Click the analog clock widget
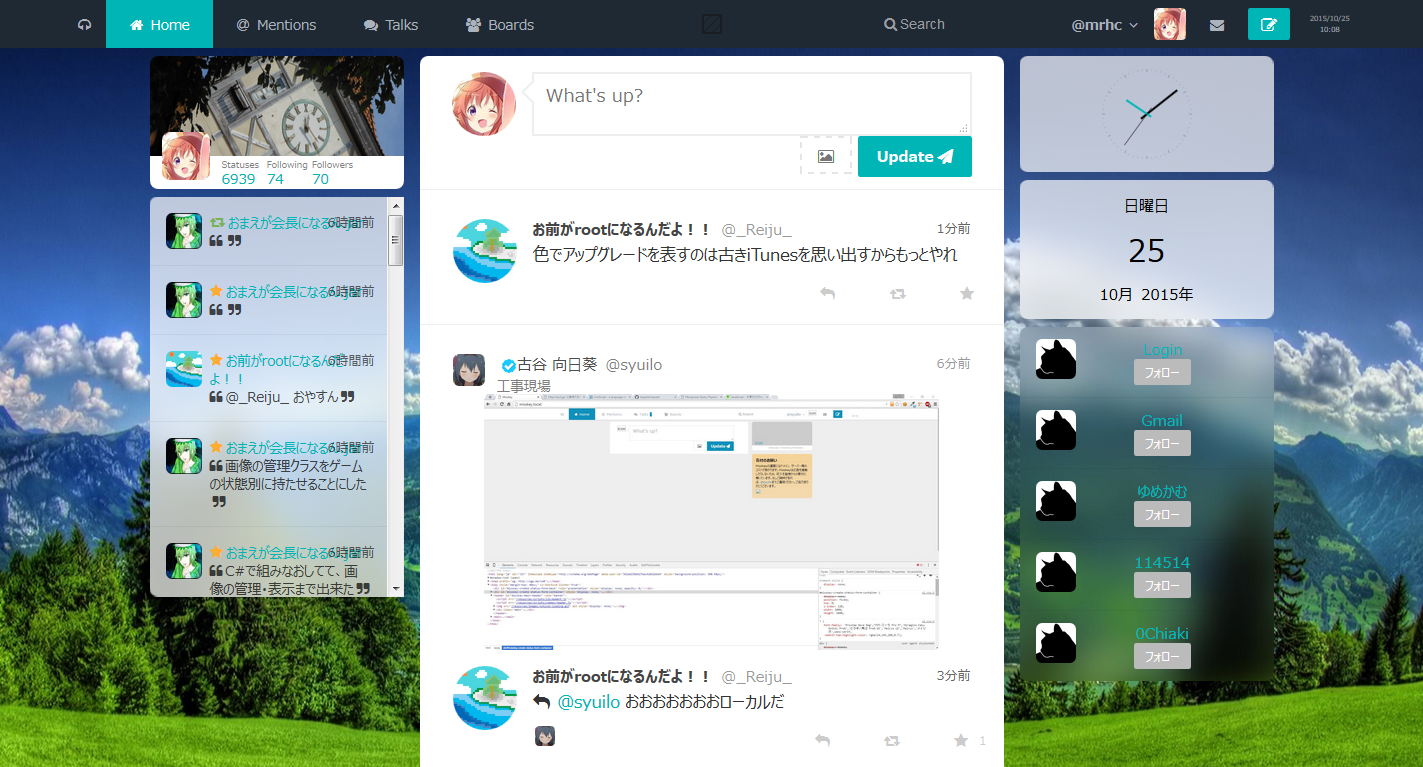Screen dimensions: 1423x767 pyautogui.click(x=1146, y=113)
